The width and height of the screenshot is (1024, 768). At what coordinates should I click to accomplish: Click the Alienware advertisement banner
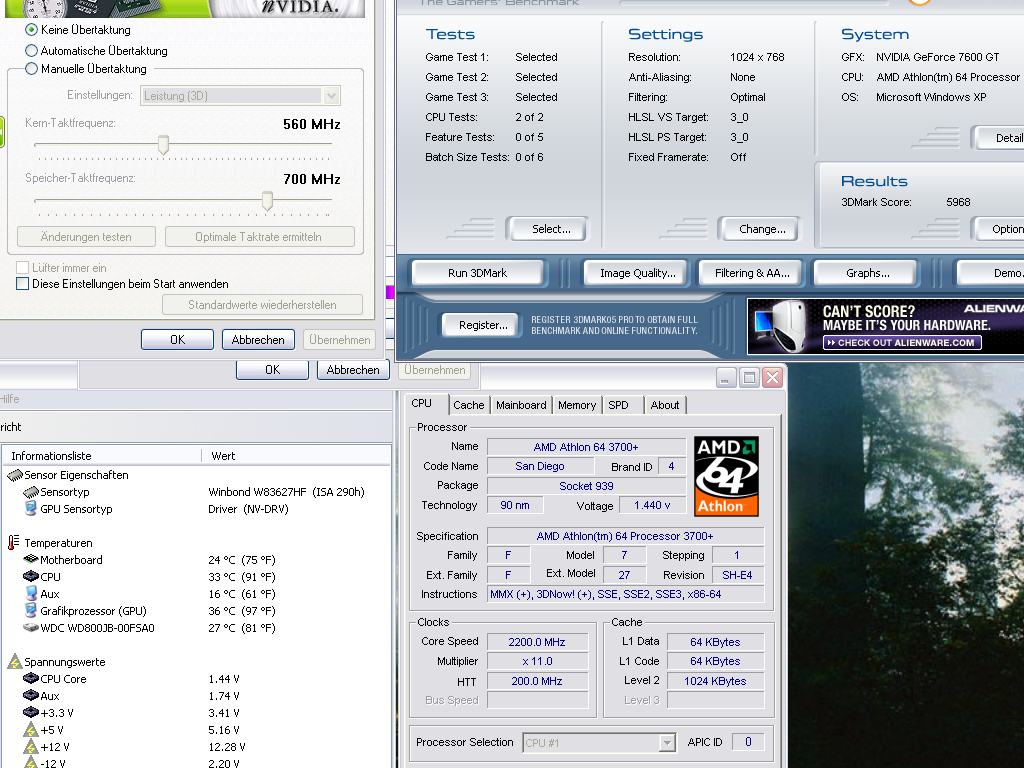click(x=885, y=326)
